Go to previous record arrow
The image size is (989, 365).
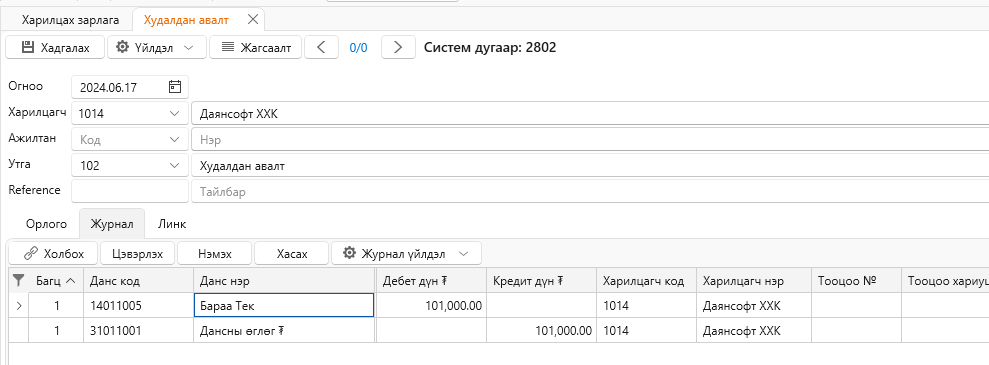(x=321, y=47)
